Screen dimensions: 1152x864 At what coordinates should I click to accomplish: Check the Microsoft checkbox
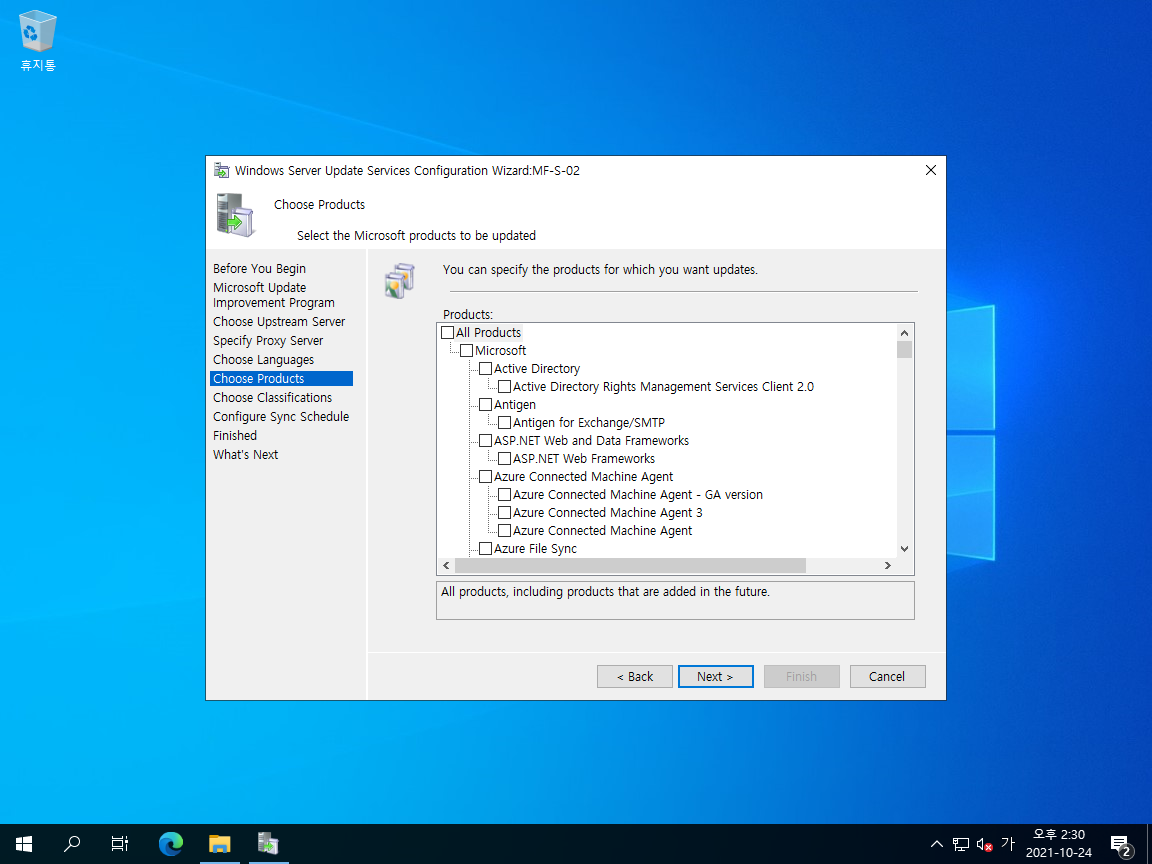tap(467, 350)
